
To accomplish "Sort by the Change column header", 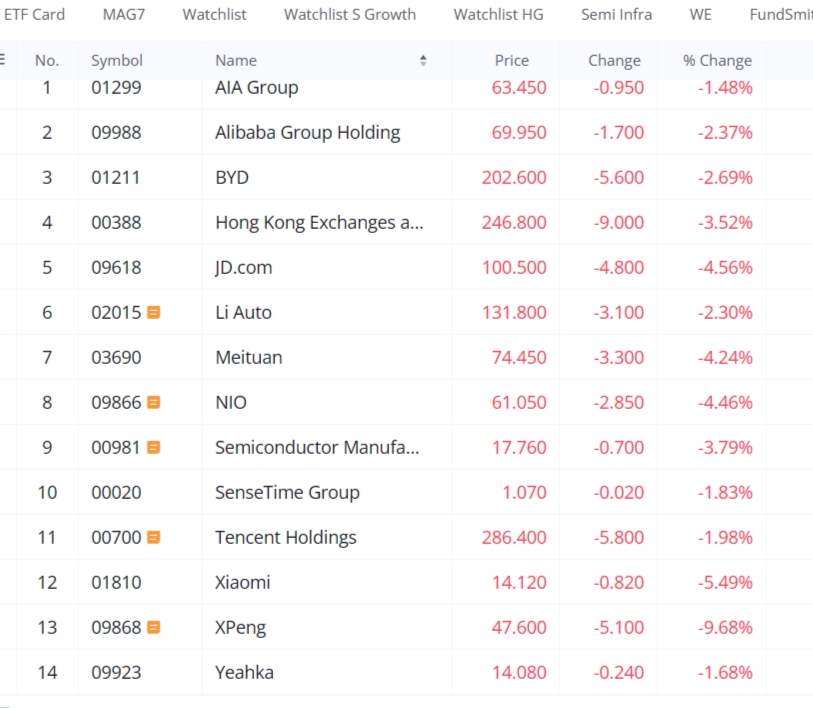I will [614, 60].
